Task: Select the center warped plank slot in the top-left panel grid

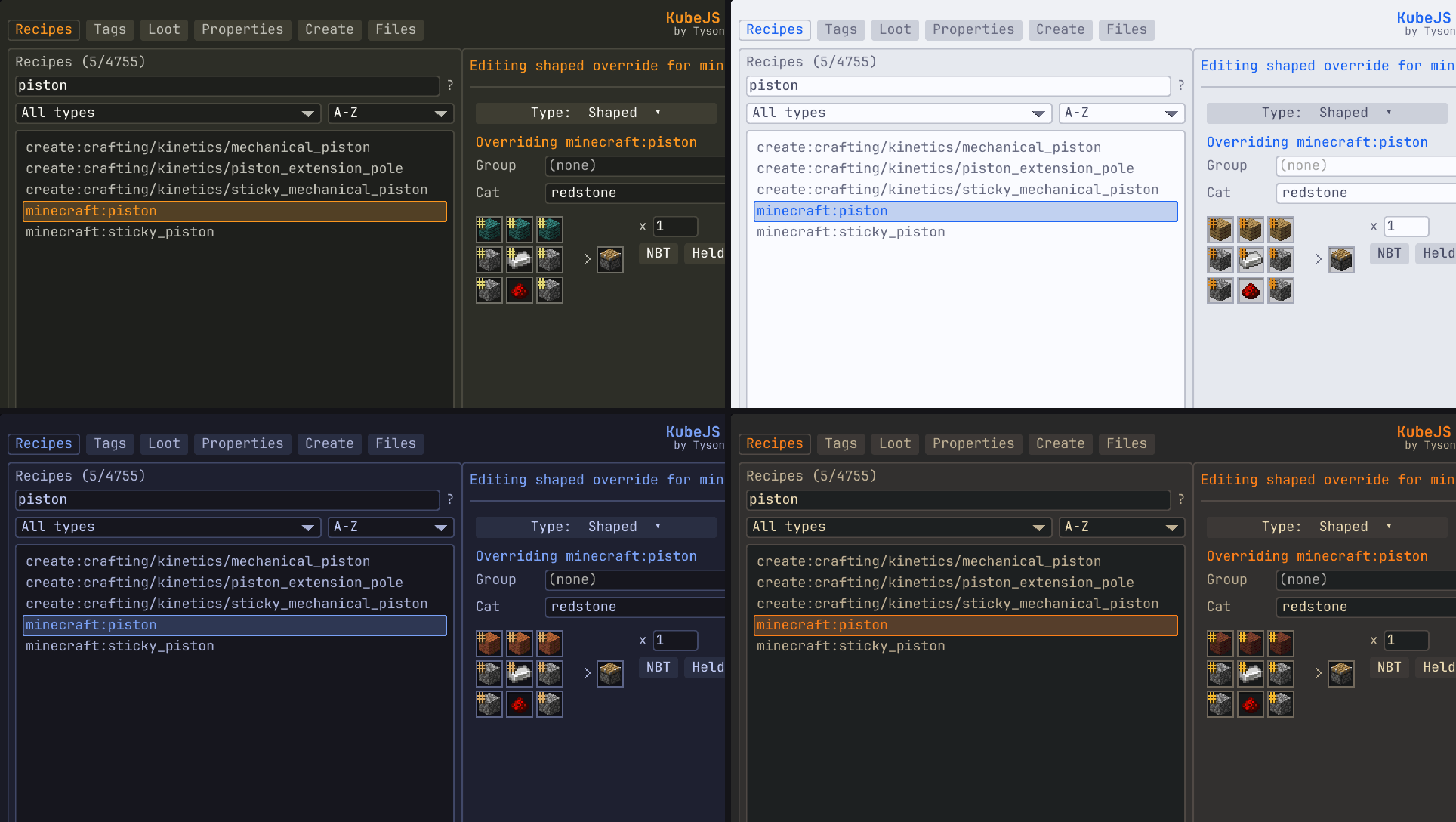Action: click(x=520, y=230)
